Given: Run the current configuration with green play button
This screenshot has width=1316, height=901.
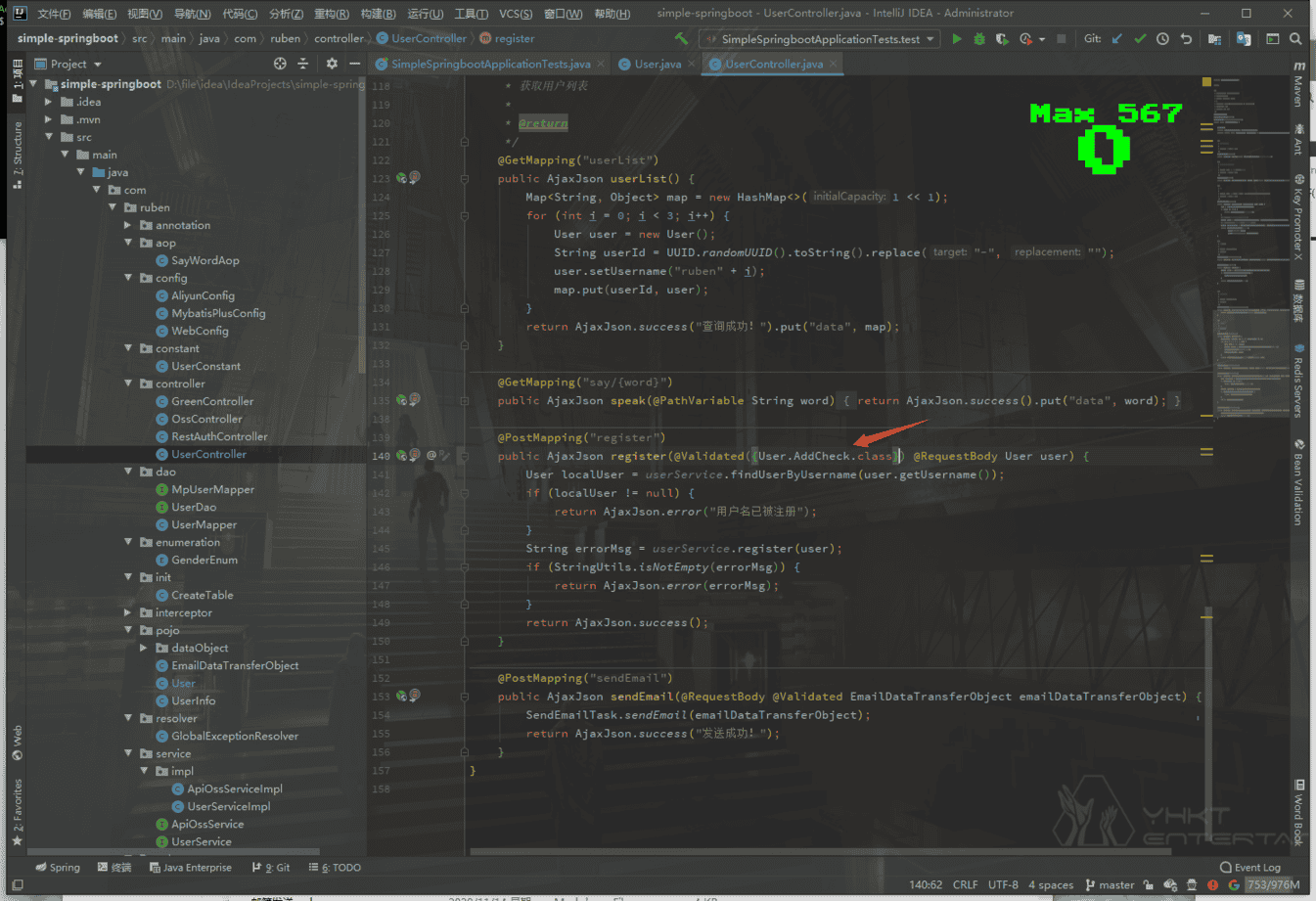Looking at the screenshot, I should pos(956,39).
